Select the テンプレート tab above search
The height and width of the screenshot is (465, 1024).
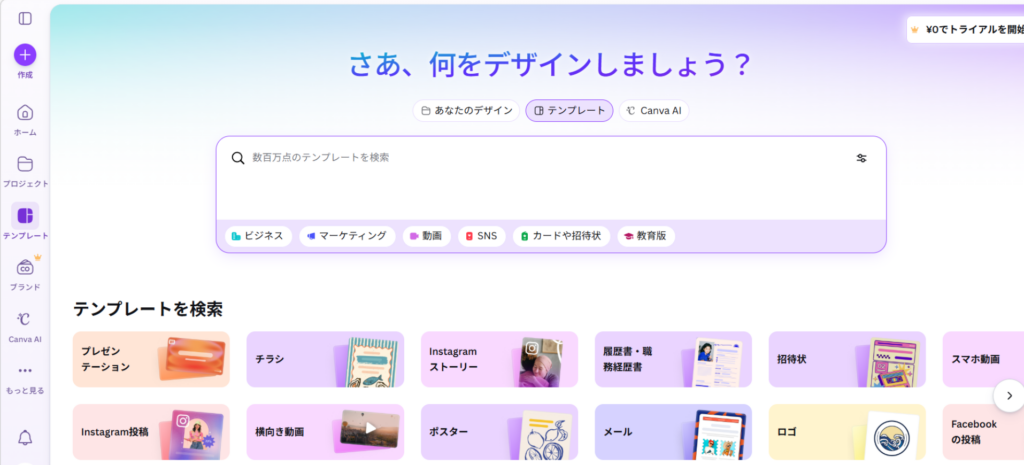tap(569, 110)
